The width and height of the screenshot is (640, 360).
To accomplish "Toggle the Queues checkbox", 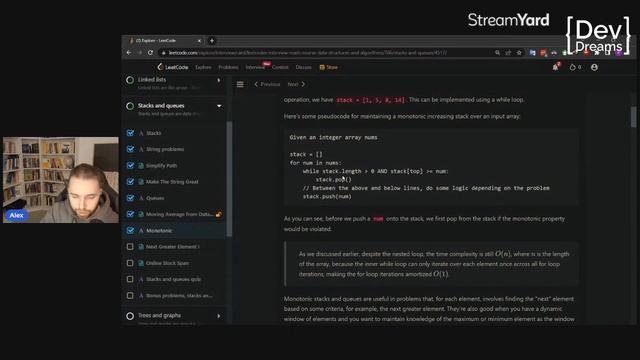I will click(x=130, y=198).
